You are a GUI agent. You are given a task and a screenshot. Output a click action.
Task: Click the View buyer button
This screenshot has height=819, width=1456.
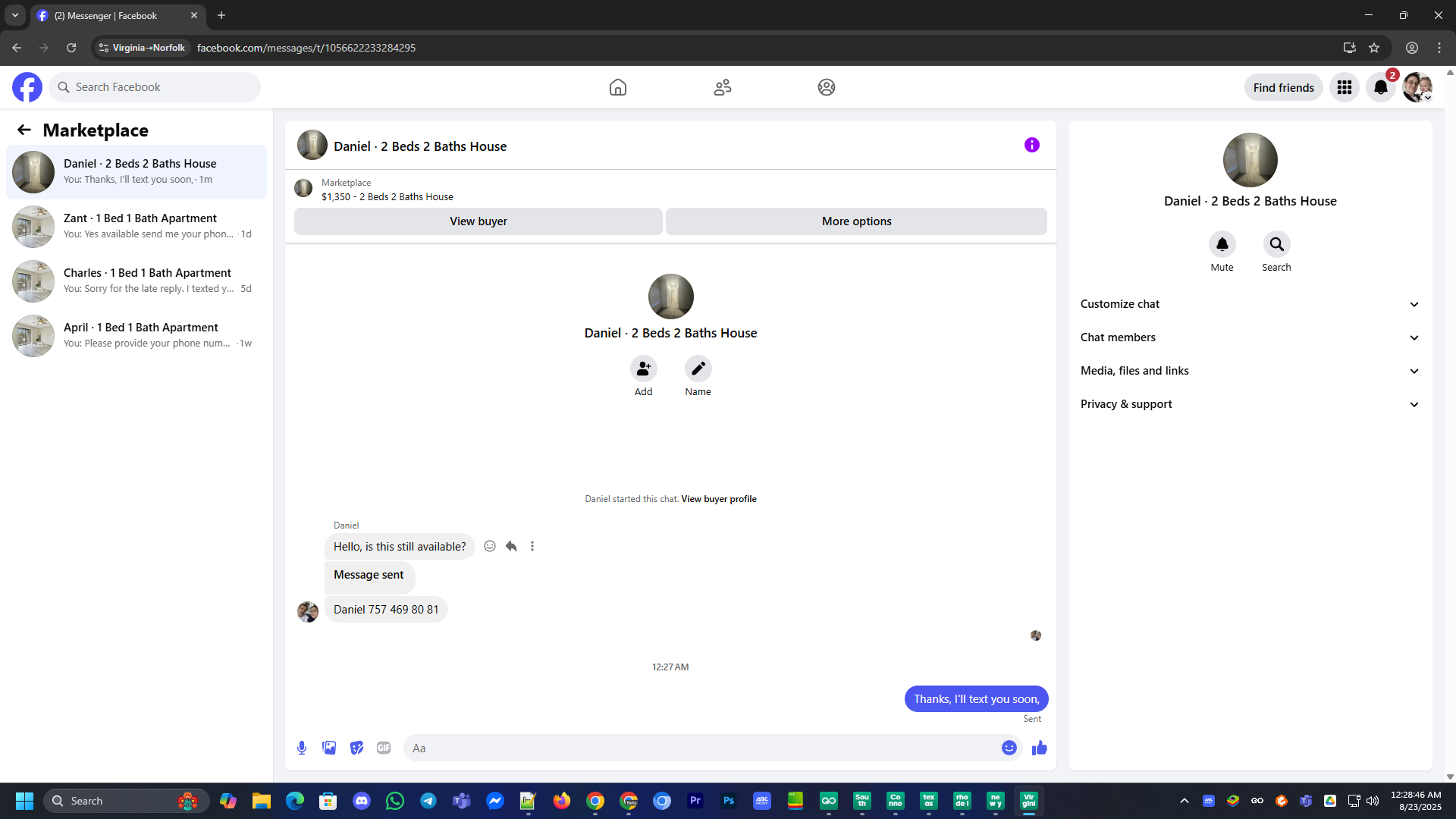tap(478, 221)
